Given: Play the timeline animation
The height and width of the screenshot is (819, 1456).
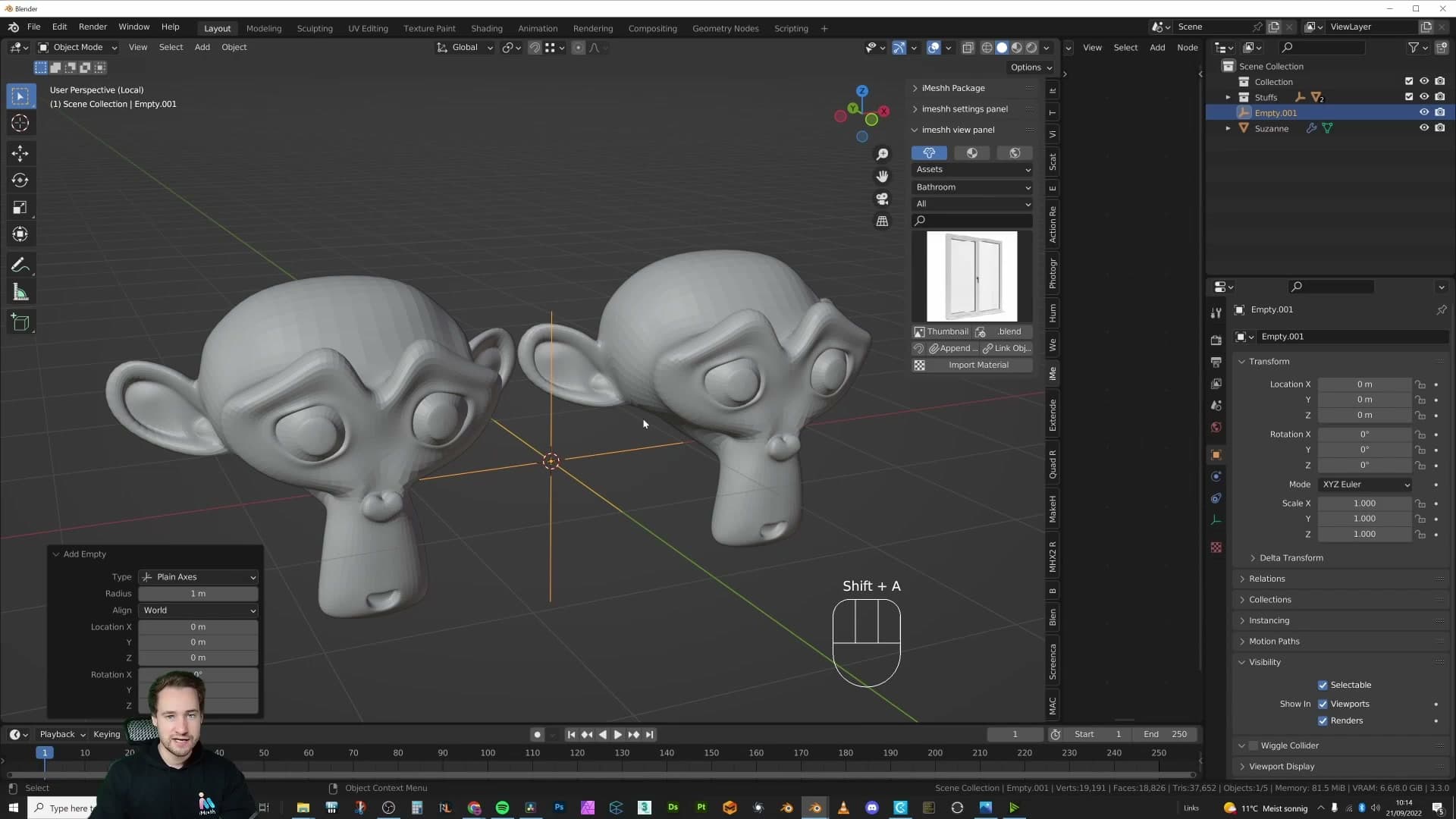Looking at the screenshot, I should click(x=617, y=735).
